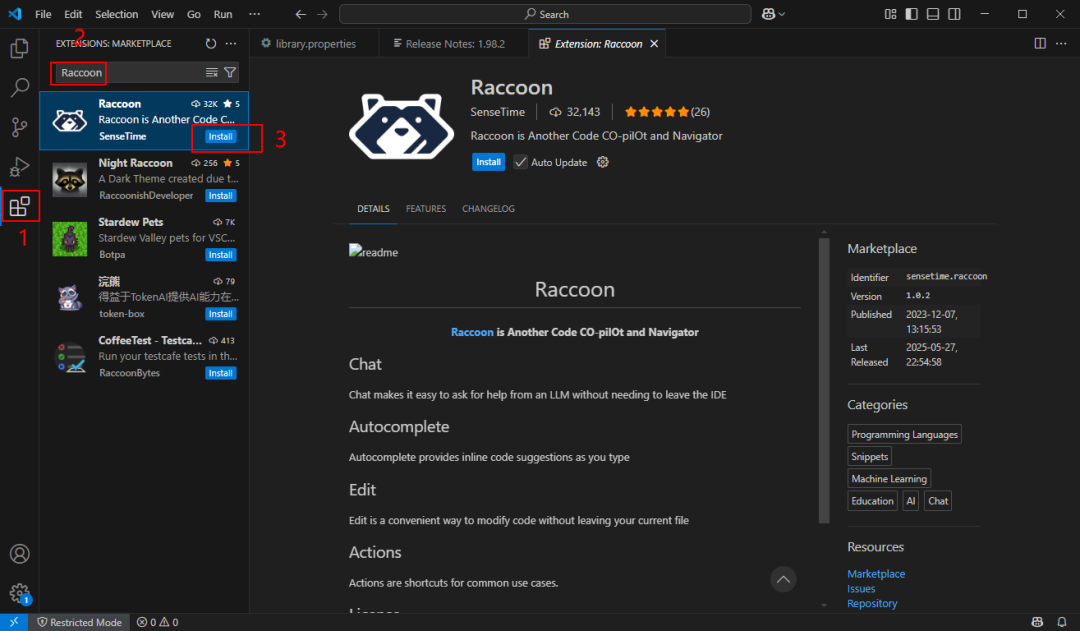This screenshot has width=1080, height=631.
Task: Open the File menu
Action: [43, 14]
